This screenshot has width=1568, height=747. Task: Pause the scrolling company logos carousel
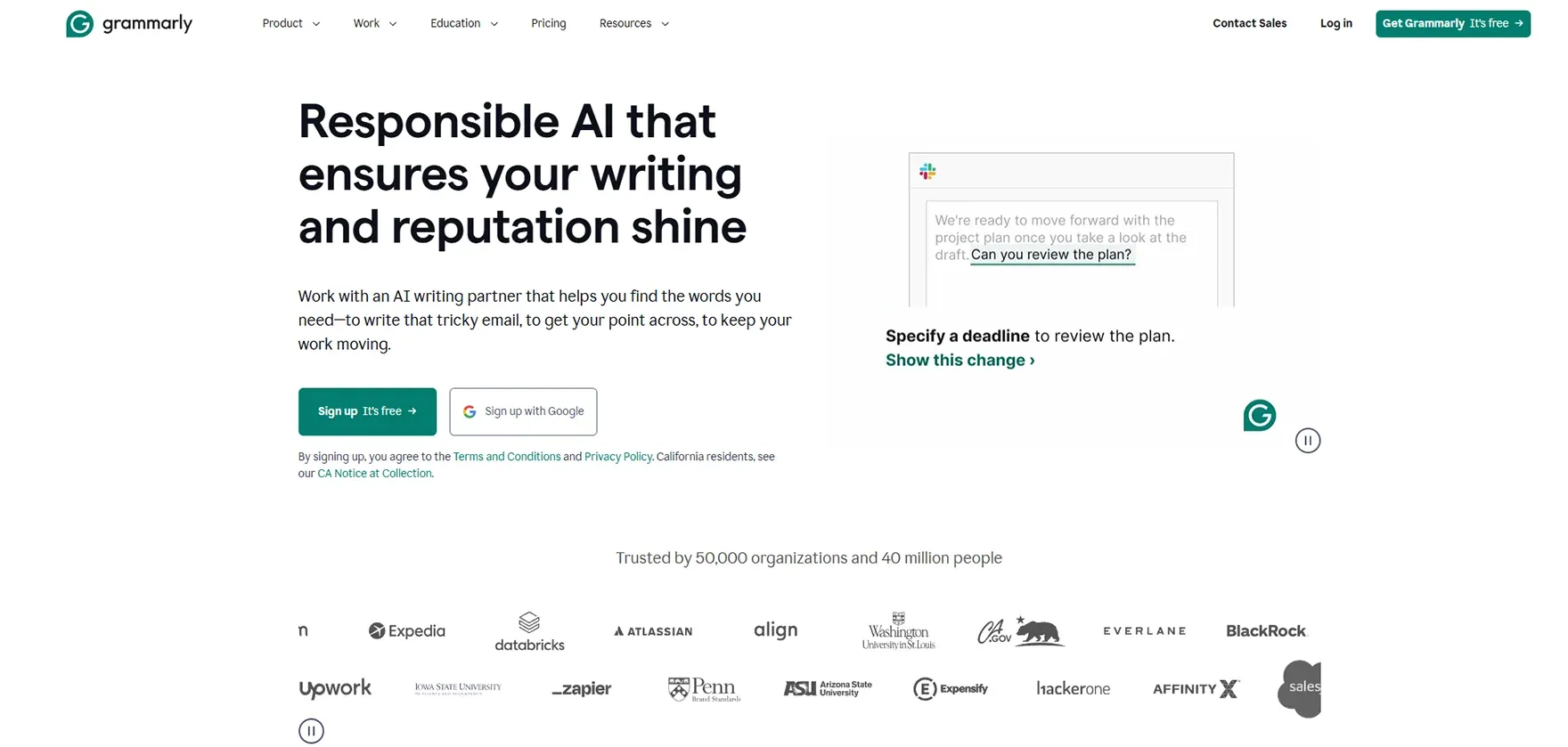[x=311, y=731]
